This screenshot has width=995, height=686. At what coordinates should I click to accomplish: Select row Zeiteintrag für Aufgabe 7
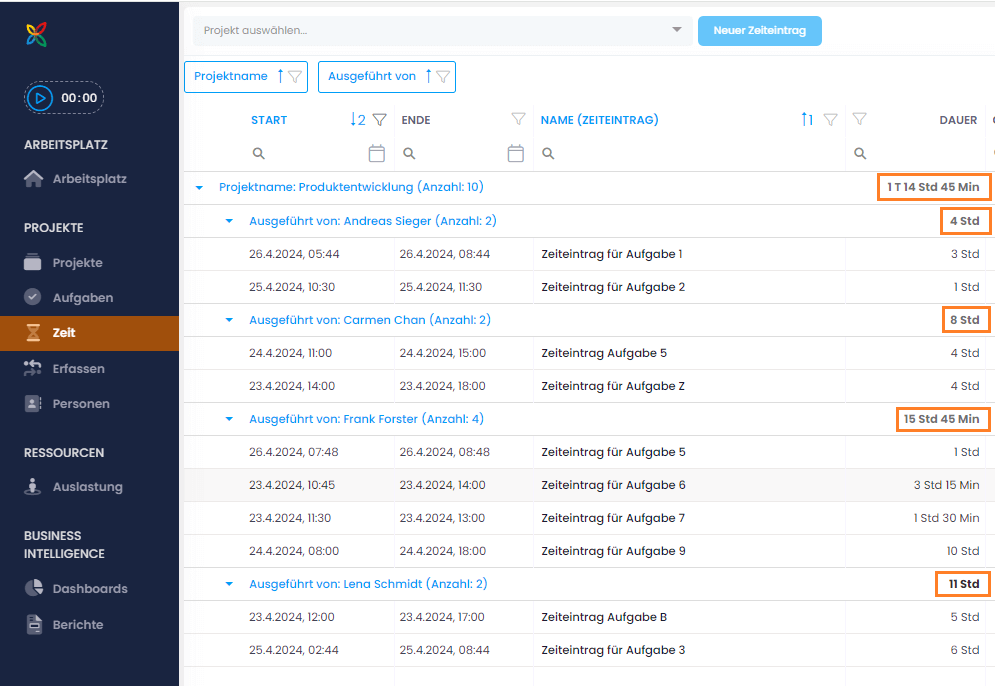[x=589, y=518]
